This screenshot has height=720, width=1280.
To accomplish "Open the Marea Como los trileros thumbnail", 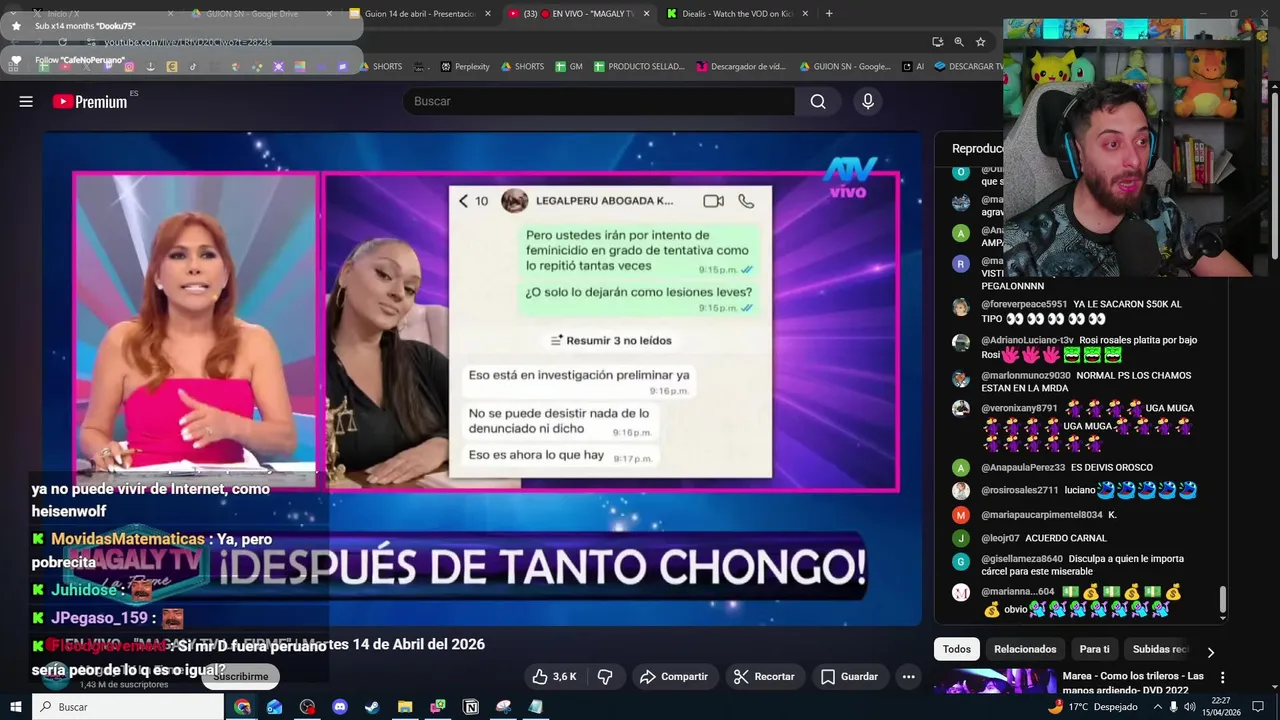I will [x=995, y=682].
